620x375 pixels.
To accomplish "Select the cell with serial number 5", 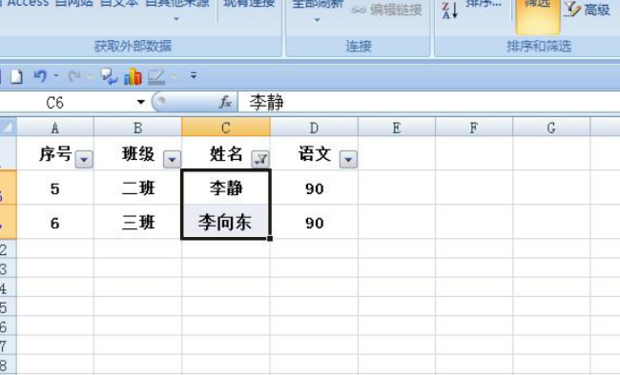I will point(55,188).
